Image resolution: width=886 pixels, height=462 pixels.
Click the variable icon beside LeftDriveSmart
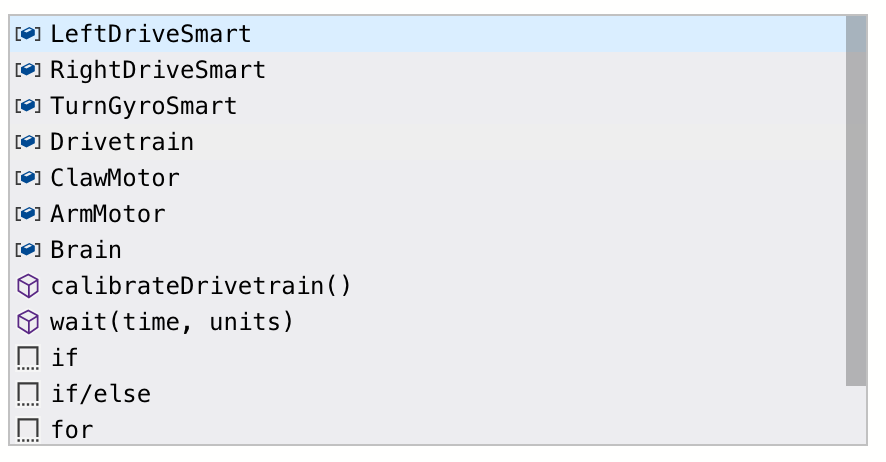point(28,34)
